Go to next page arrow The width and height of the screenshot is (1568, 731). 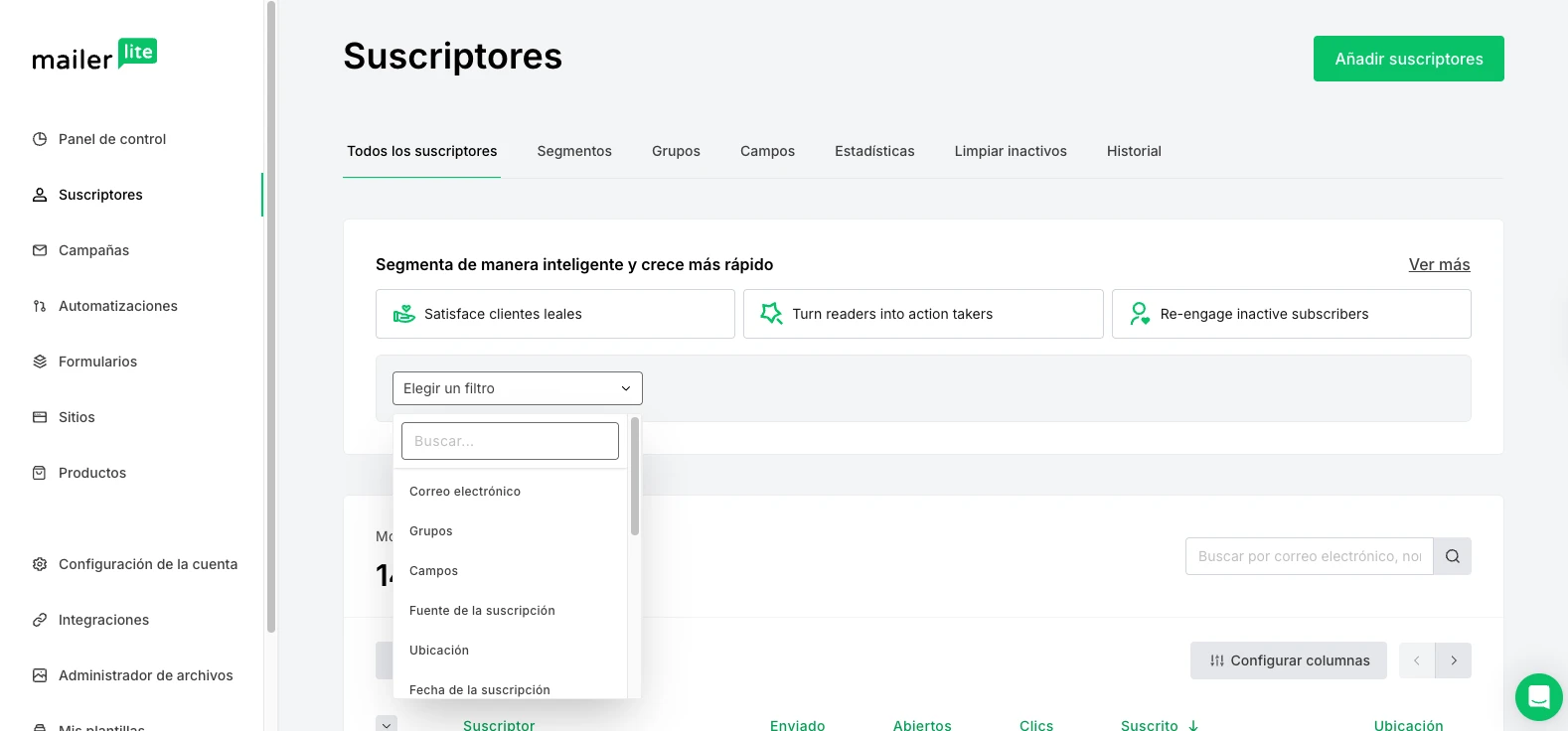1453,660
